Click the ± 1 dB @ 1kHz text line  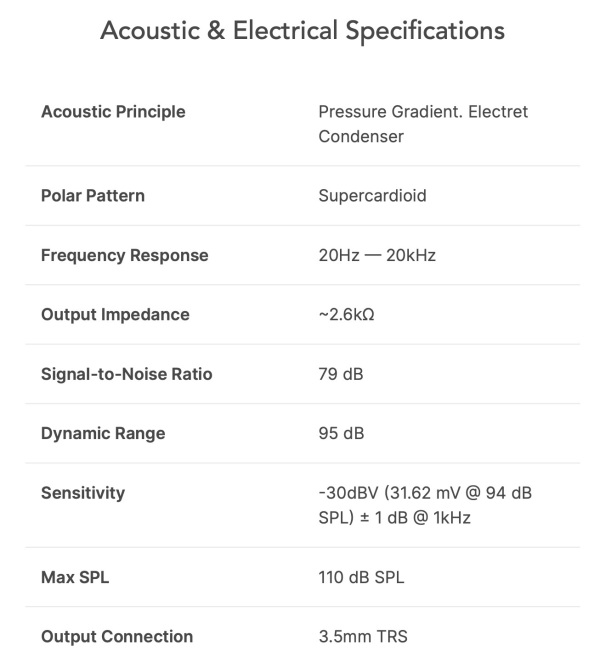[x=415, y=518]
